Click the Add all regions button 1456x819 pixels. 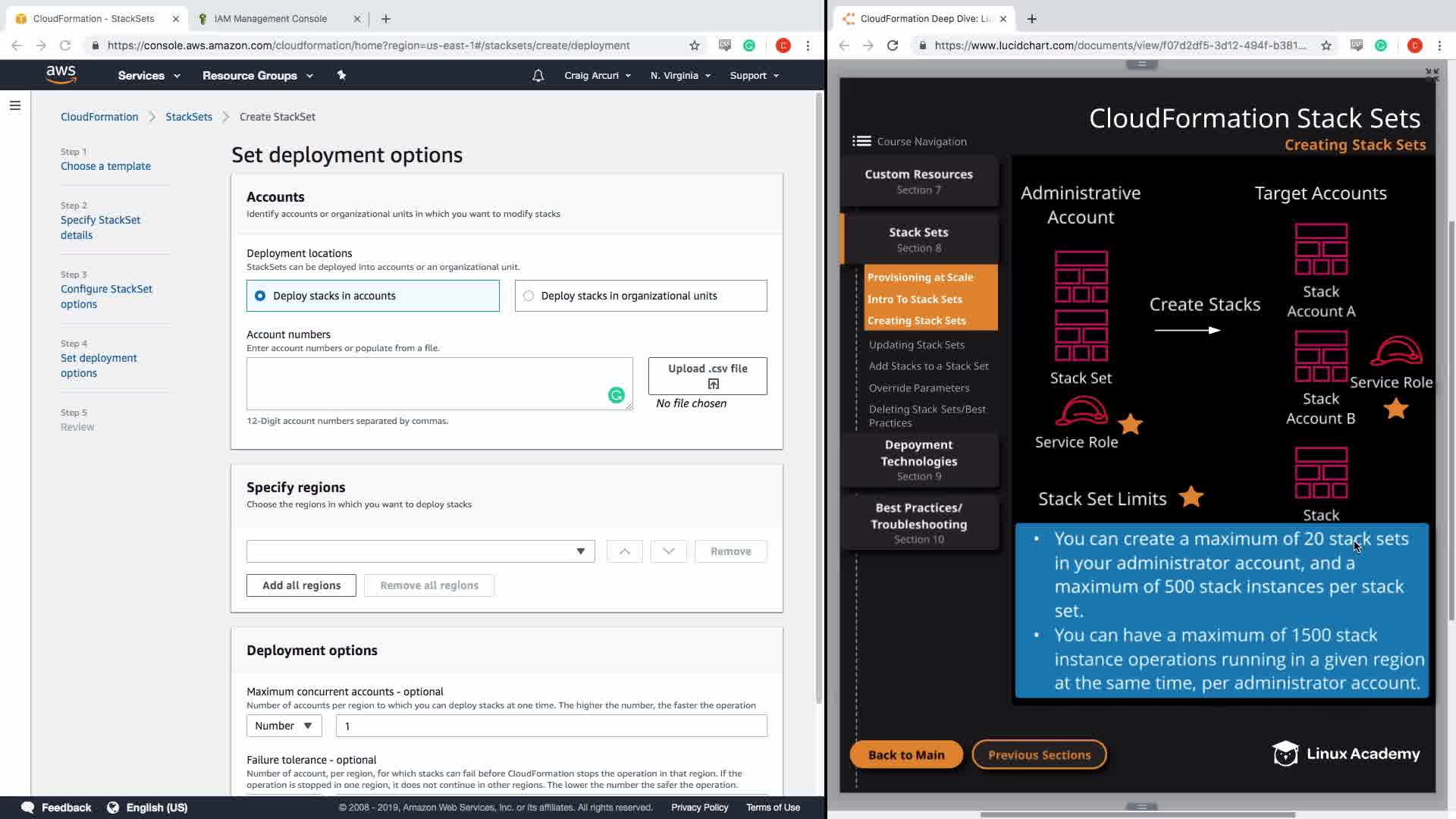point(301,585)
